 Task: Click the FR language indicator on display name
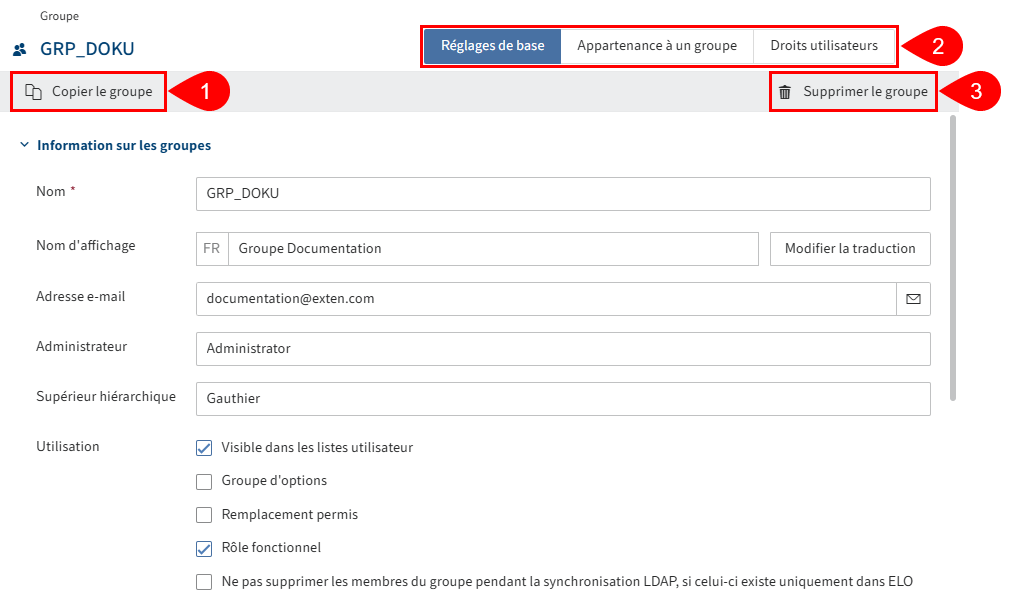coord(211,248)
